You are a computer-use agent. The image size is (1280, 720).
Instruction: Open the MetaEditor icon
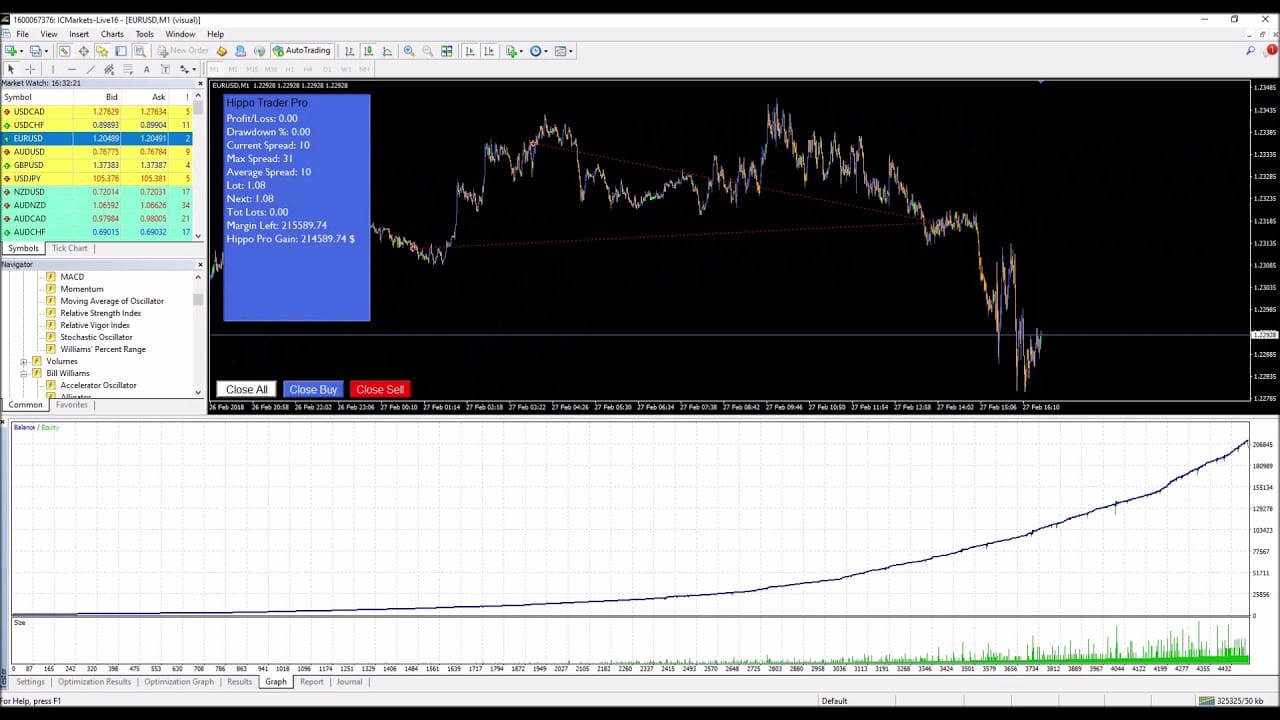click(x=222, y=51)
